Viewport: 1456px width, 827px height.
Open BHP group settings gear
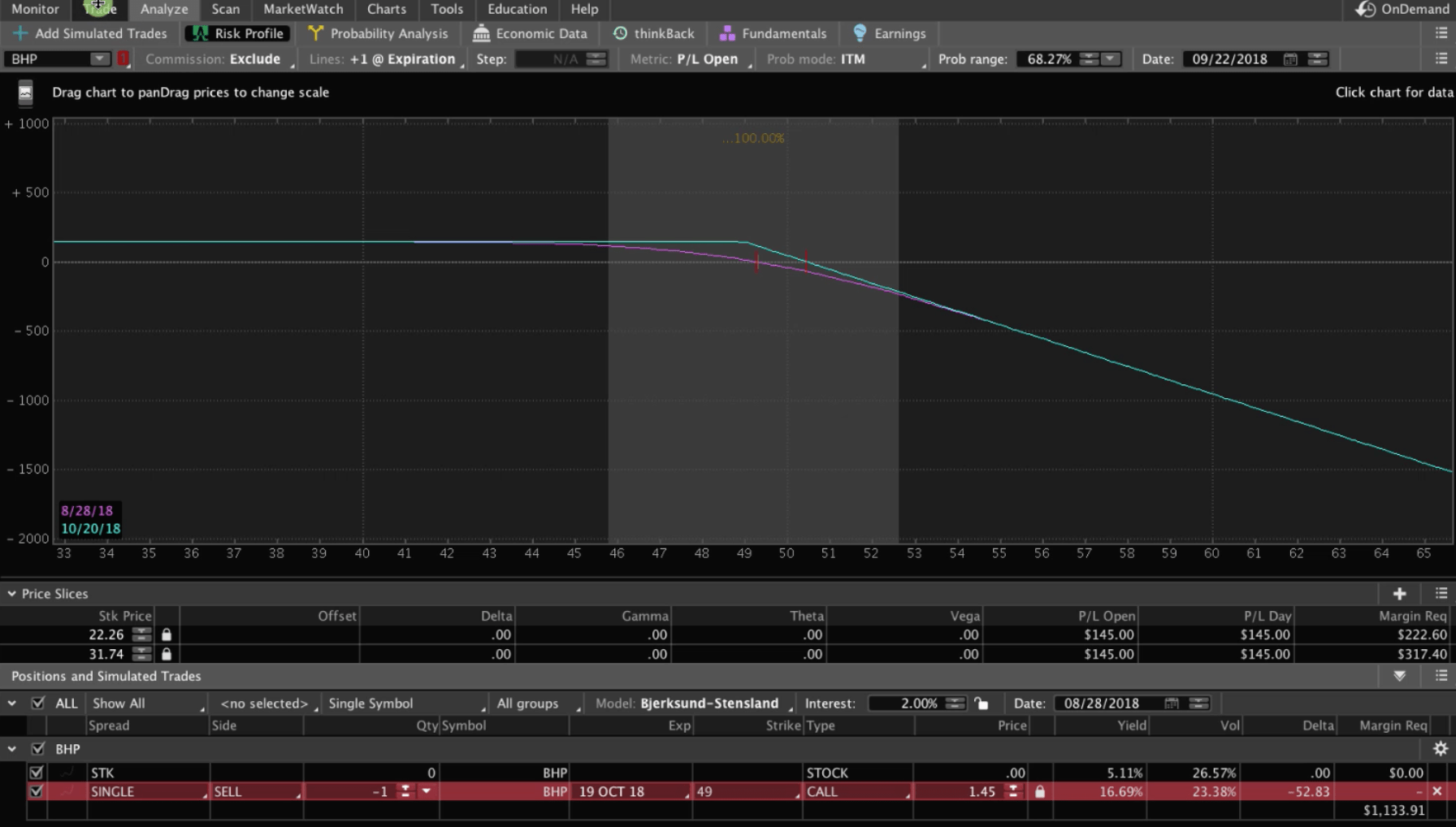pos(1441,749)
